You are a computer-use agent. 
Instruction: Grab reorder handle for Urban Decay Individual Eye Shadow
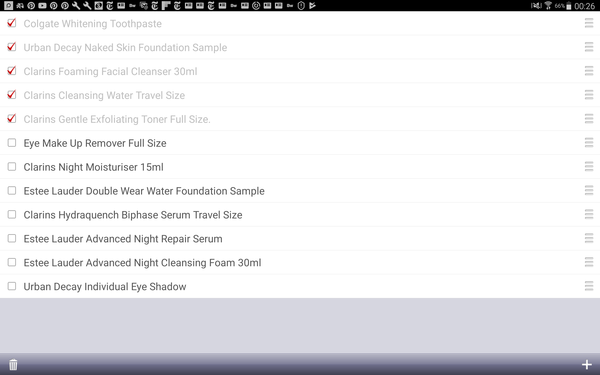click(x=589, y=286)
